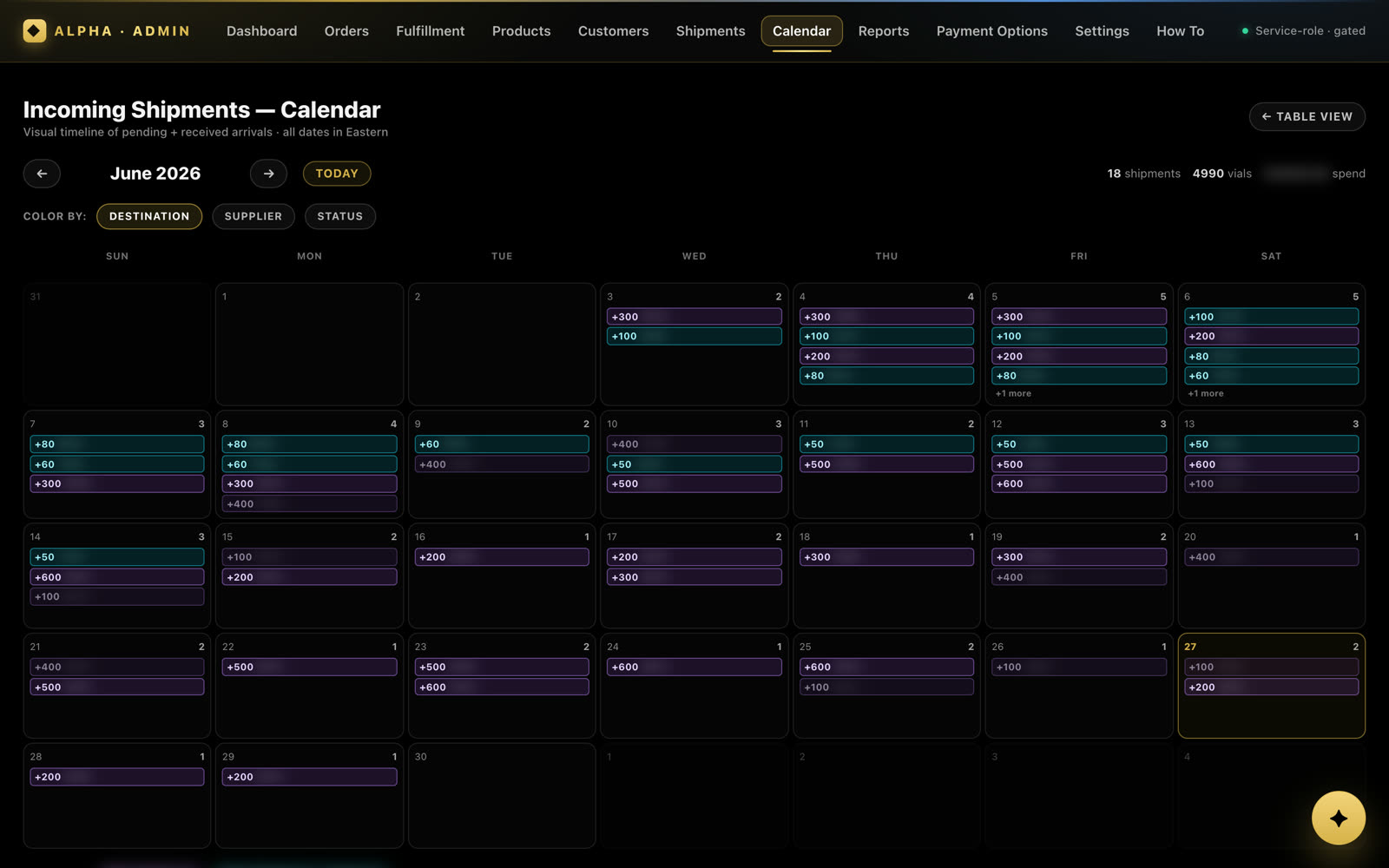Open the Reports nav item
Screen dimensions: 1389x868
click(884, 31)
